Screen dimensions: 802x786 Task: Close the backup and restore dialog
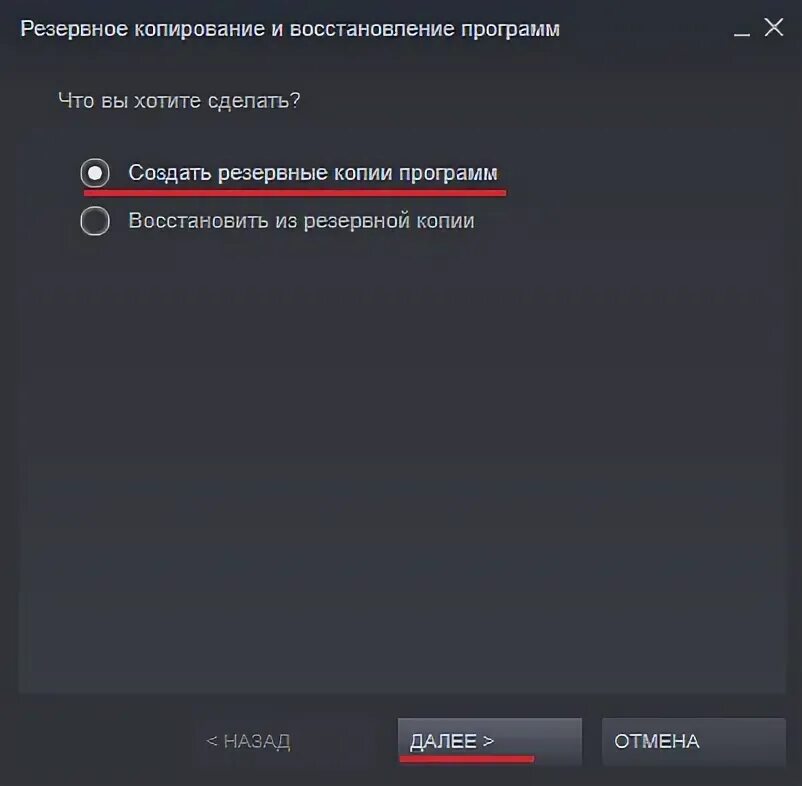click(x=774, y=27)
